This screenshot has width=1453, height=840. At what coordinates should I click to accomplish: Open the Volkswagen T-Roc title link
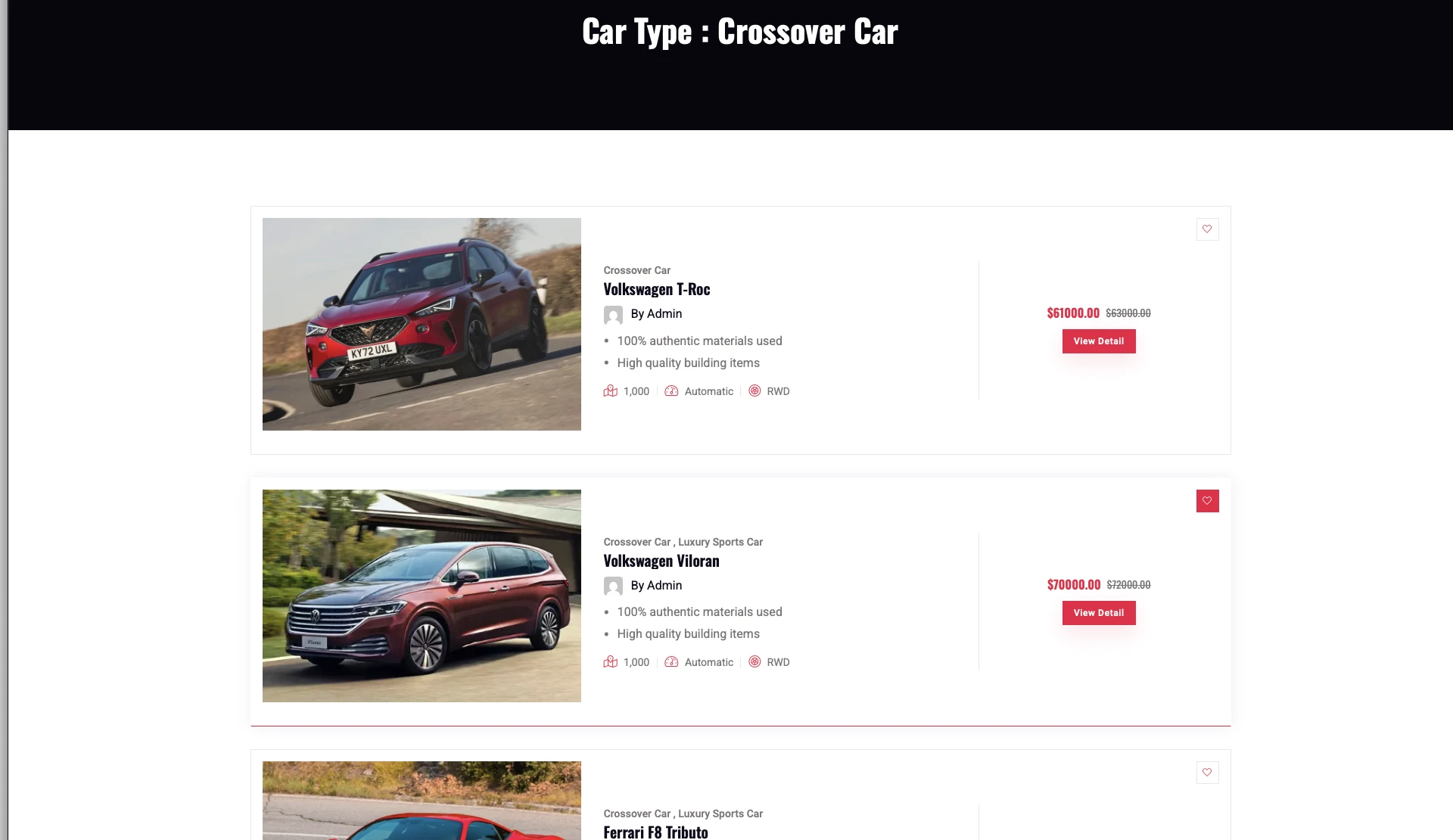tap(657, 289)
